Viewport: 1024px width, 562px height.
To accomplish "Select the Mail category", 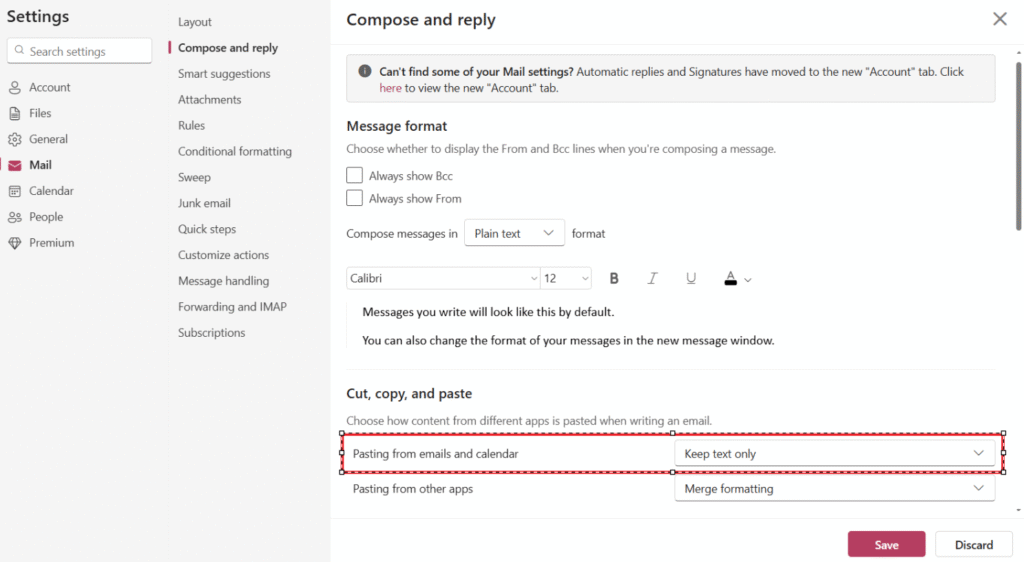I will (40, 165).
